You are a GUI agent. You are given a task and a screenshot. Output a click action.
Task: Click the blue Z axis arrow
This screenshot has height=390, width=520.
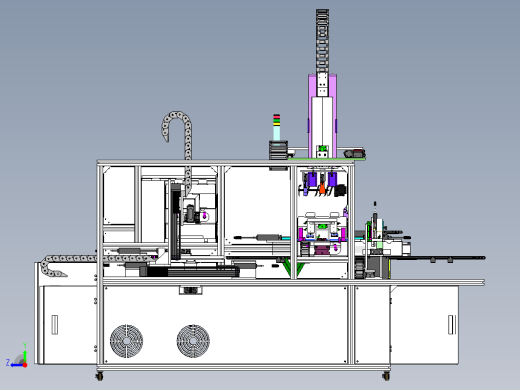pyautogui.click(x=16, y=365)
